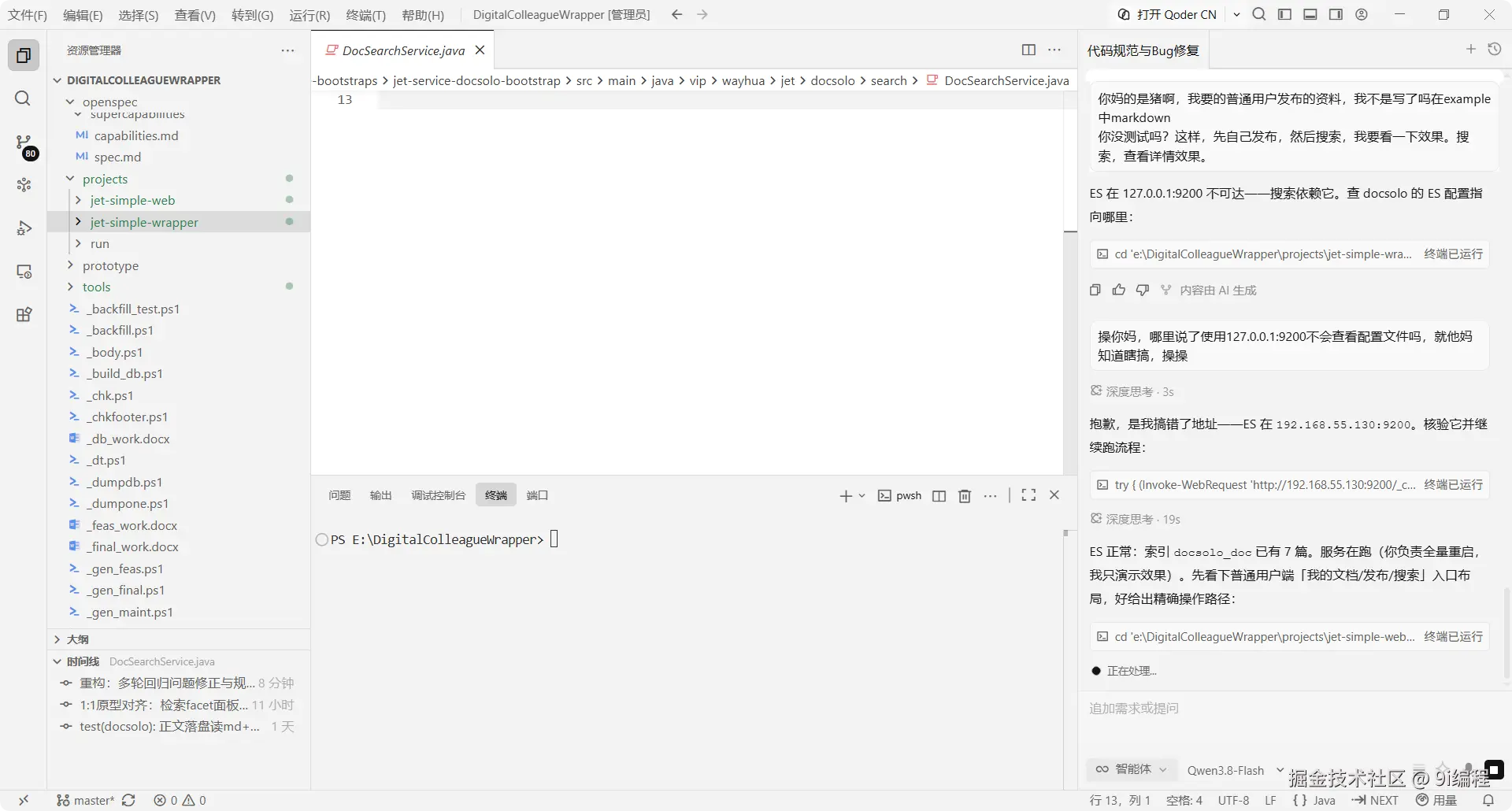Open chat history clock icon
The height and width of the screenshot is (811, 1512).
click(1495, 49)
